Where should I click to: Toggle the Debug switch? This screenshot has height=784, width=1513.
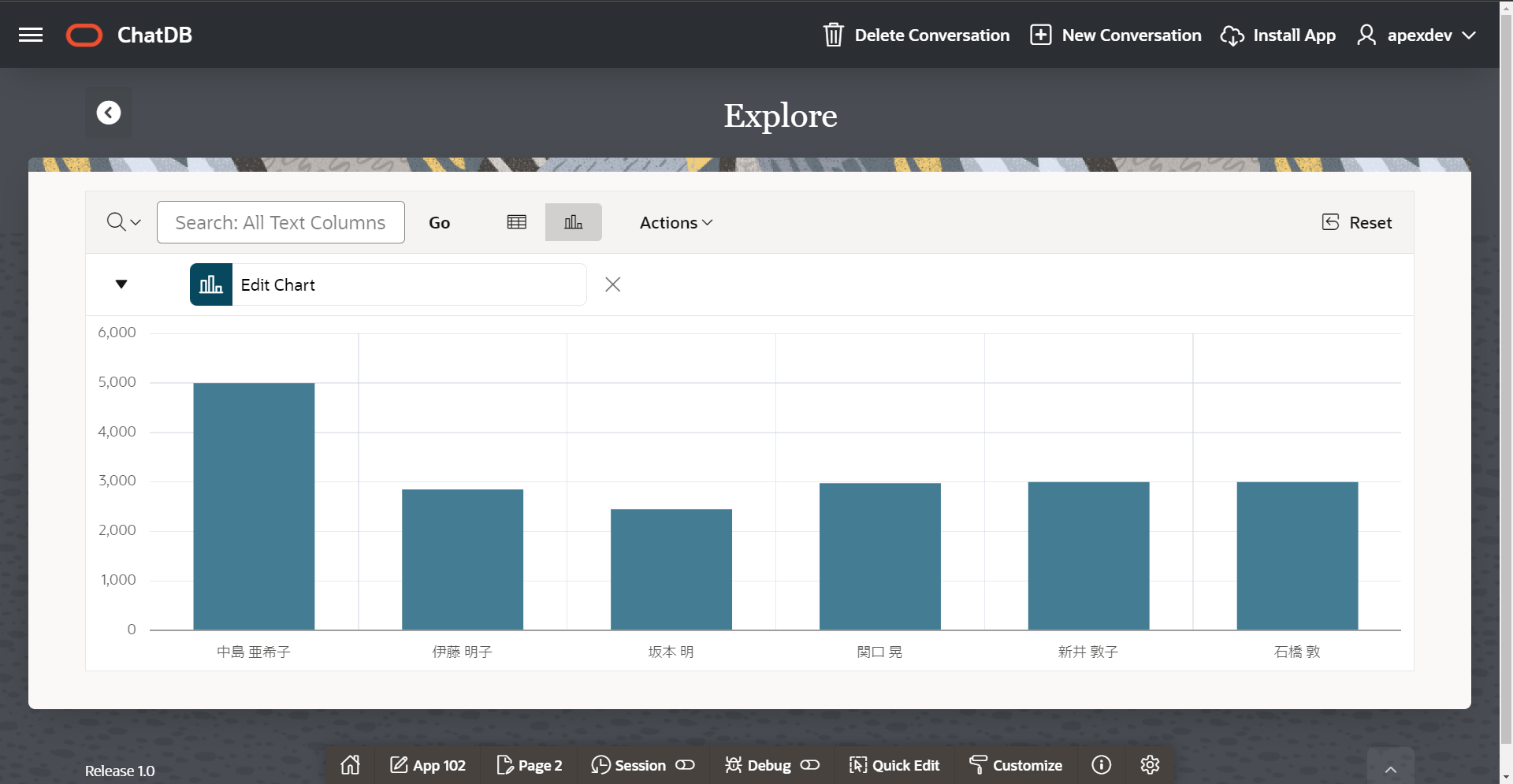point(810,765)
